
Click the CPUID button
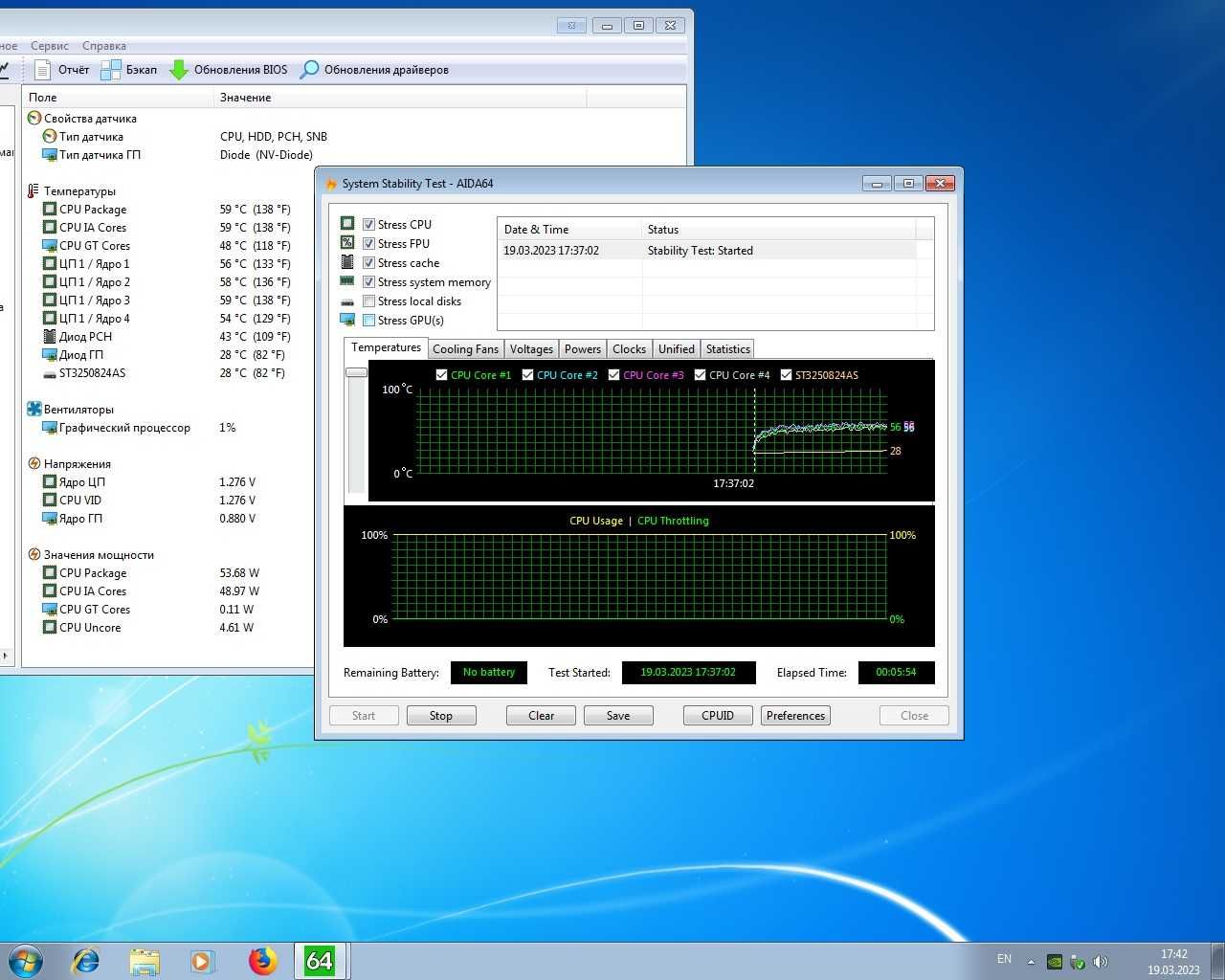(x=718, y=716)
